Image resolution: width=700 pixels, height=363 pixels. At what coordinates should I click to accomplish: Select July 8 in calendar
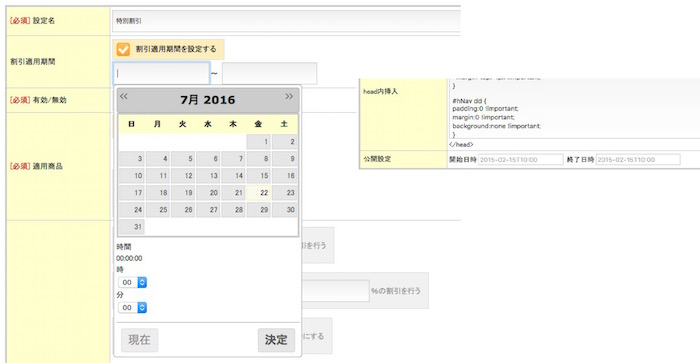[x=259, y=159]
